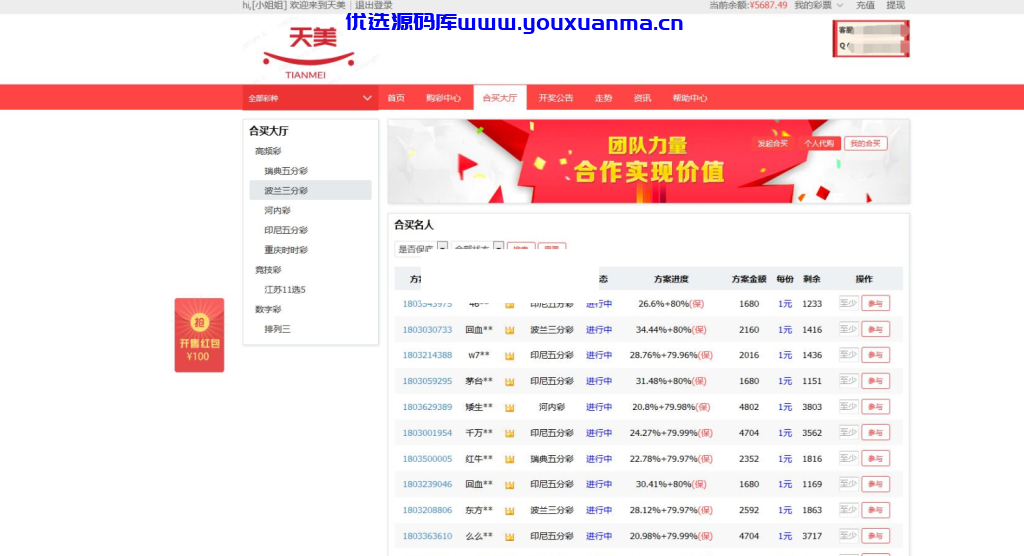The height and width of the screenshot is (556, 1024).
Task: Click the 竞技彩 category heading
Action: (268, 270)
